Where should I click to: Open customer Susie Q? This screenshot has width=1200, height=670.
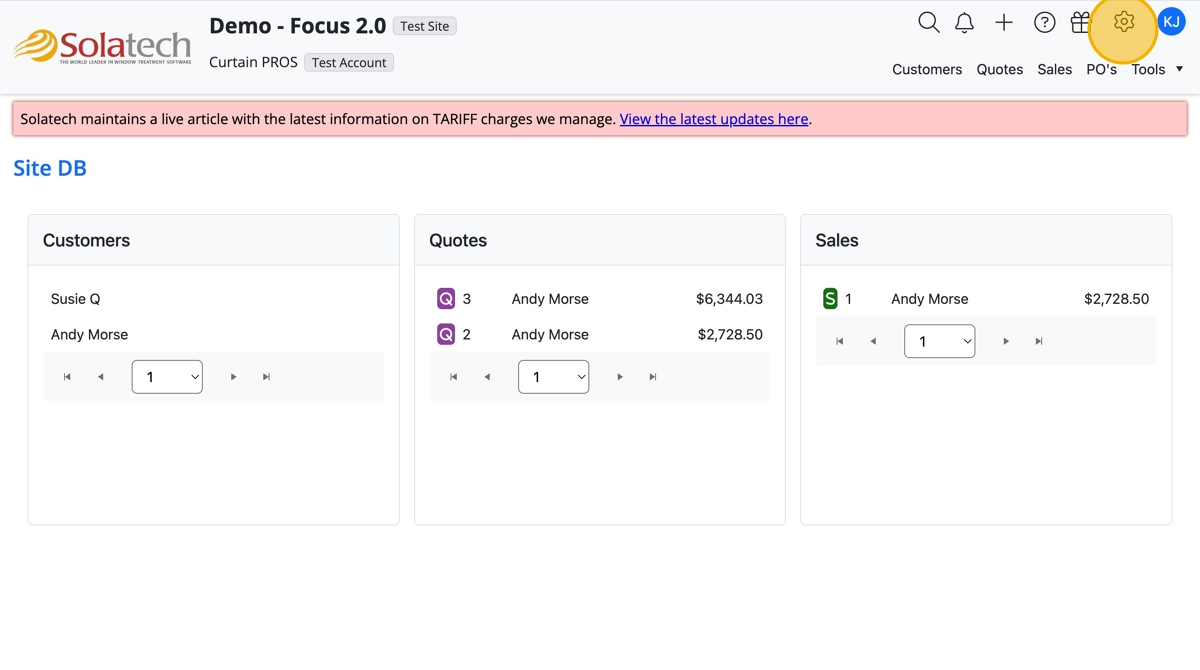coord(76,299)
